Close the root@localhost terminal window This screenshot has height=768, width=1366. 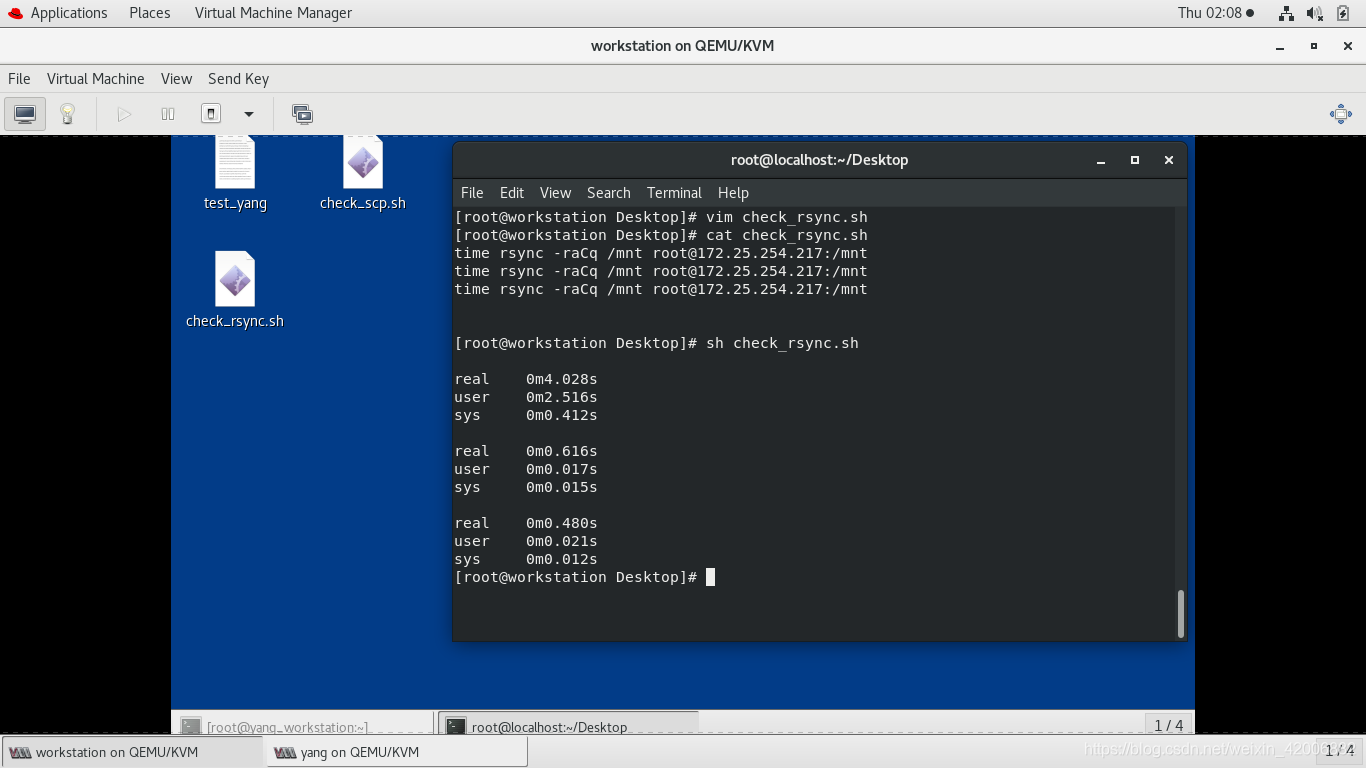point(1168,160)
